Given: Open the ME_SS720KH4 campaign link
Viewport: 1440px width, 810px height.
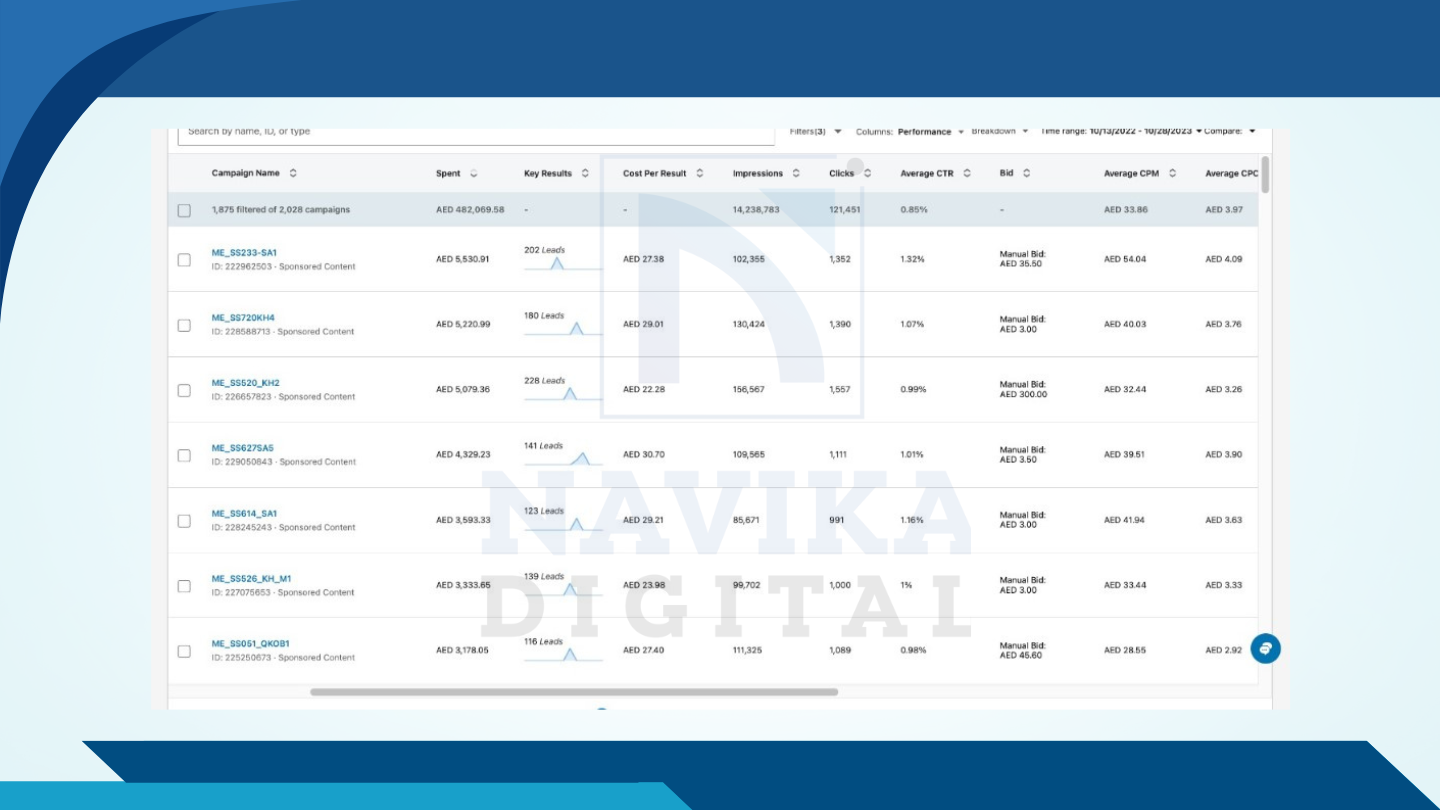Looking at the screenshot, I should tap(243, 318).
